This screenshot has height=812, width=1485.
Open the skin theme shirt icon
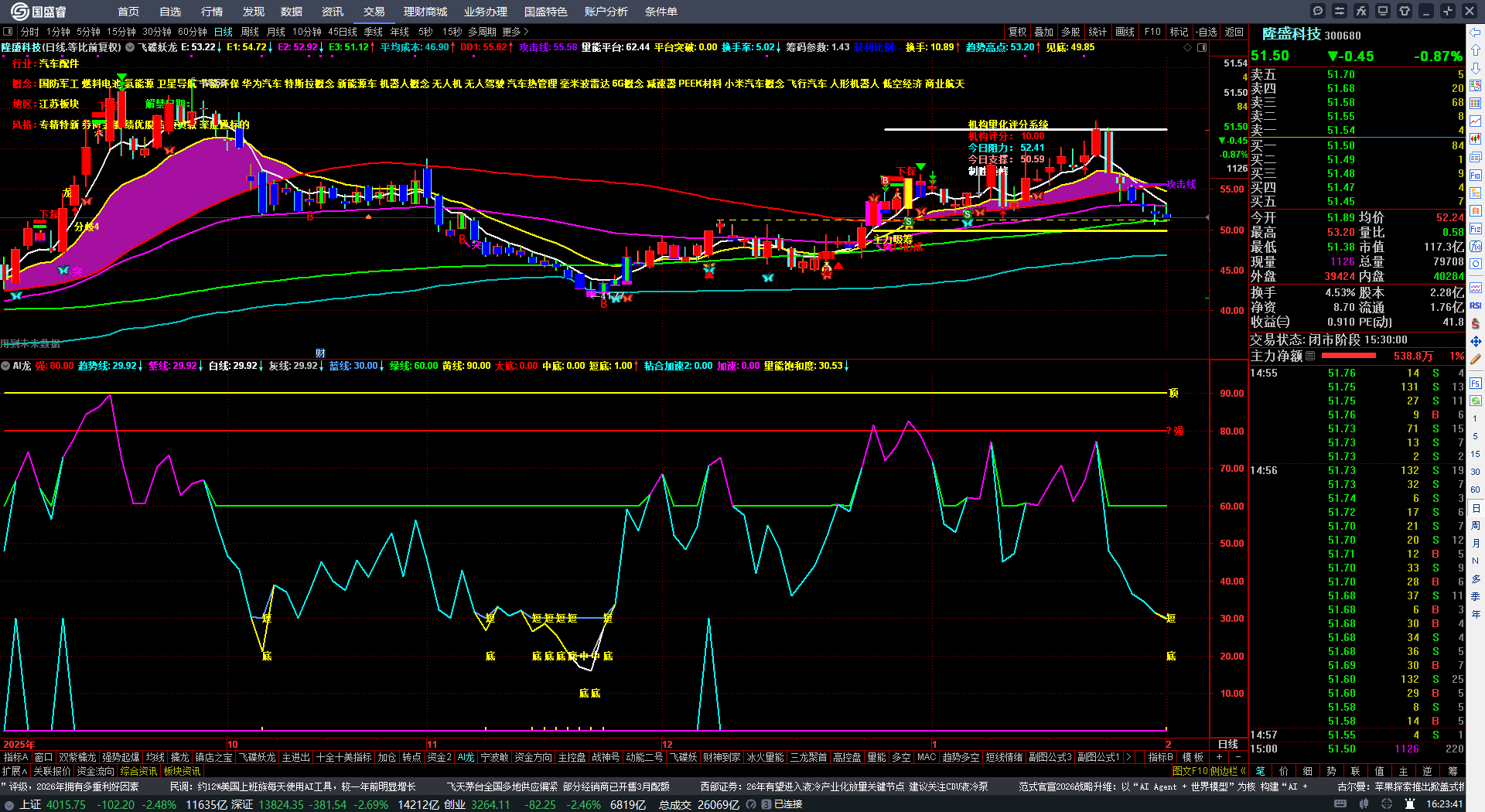point(1405,11)
